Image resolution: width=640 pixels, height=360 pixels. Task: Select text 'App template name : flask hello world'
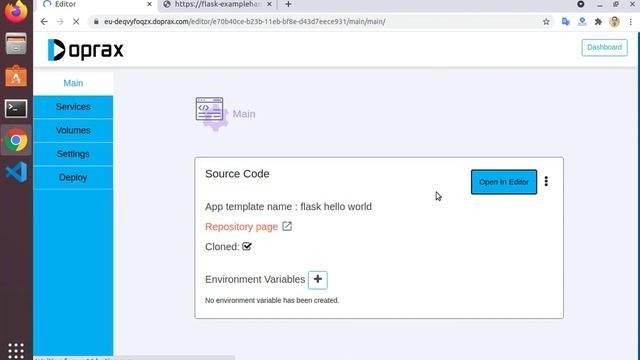288,207
